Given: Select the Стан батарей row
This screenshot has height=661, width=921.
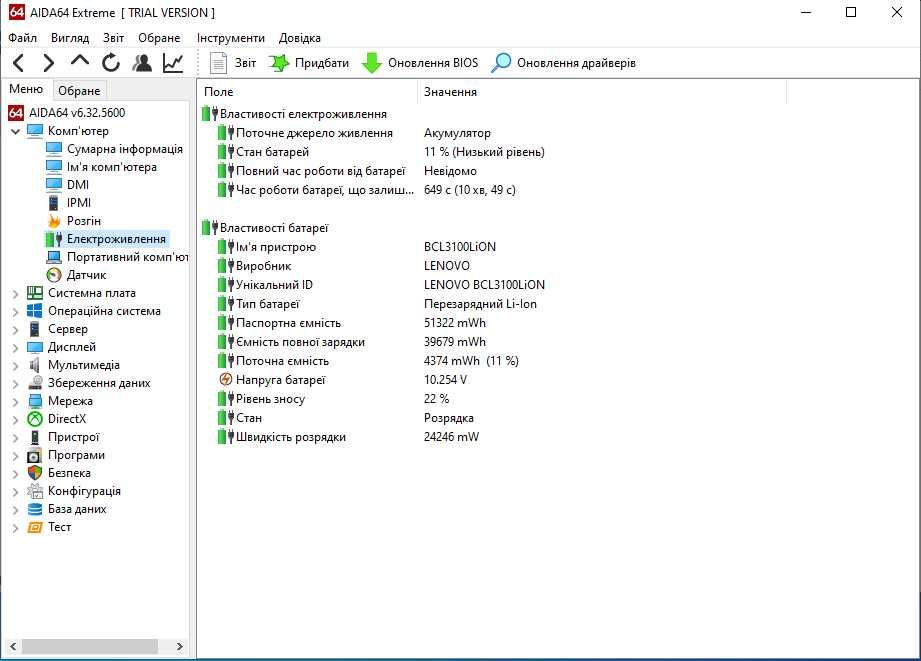Looking at the screenshot, I should click(x=381, y=152).
